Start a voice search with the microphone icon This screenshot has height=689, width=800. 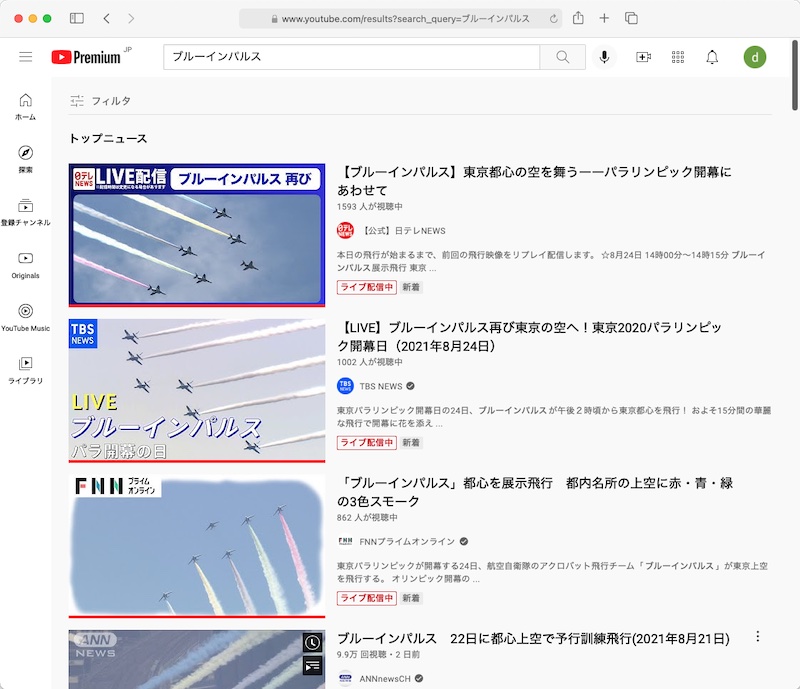coord(603,57)
